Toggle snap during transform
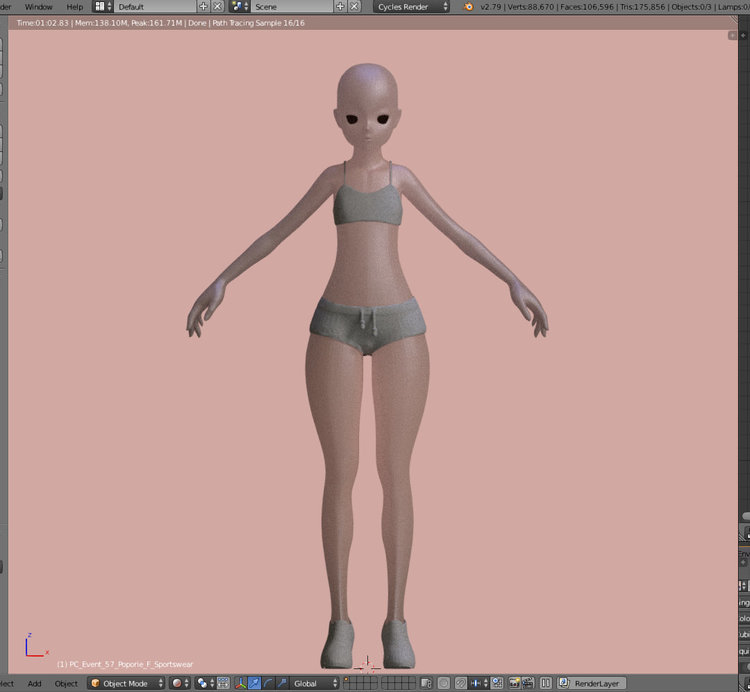Viewport: 750px width, 692px height. (x=461, y=683)
